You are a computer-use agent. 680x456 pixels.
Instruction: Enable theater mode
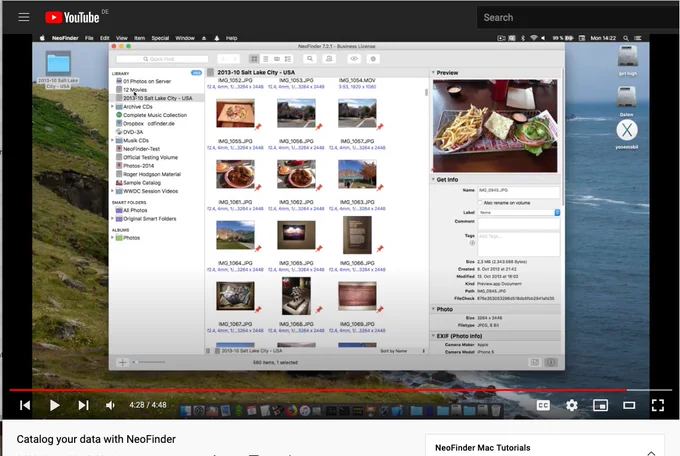629,405
